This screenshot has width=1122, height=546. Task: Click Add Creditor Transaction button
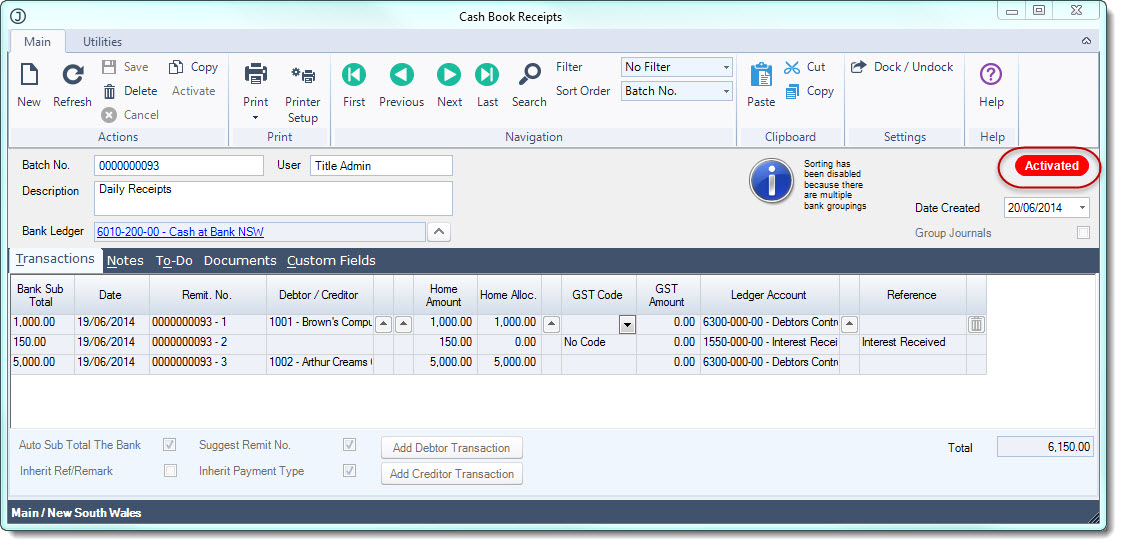[x=452, y=474]
